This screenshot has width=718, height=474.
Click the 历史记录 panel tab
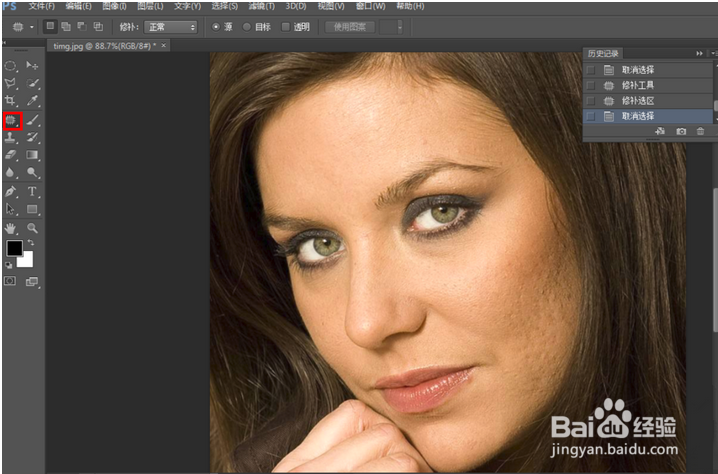click(603, 54)
